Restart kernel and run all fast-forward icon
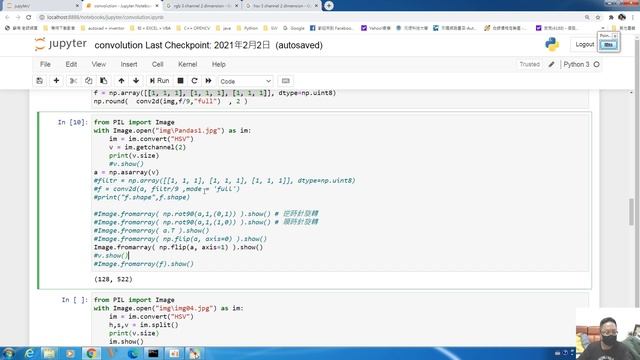 [209, 81]
